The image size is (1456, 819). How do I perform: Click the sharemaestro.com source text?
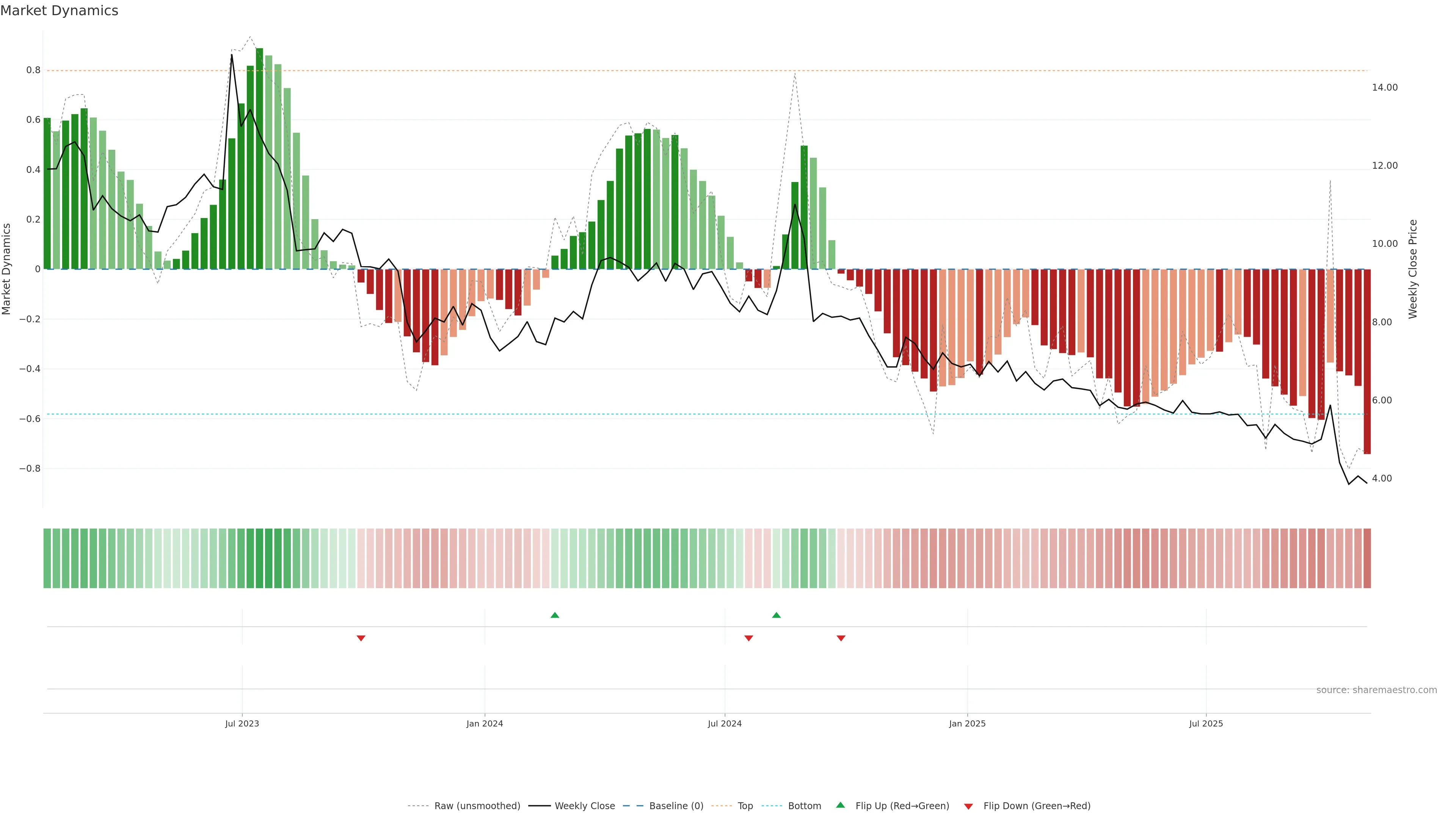(1376, 690)
